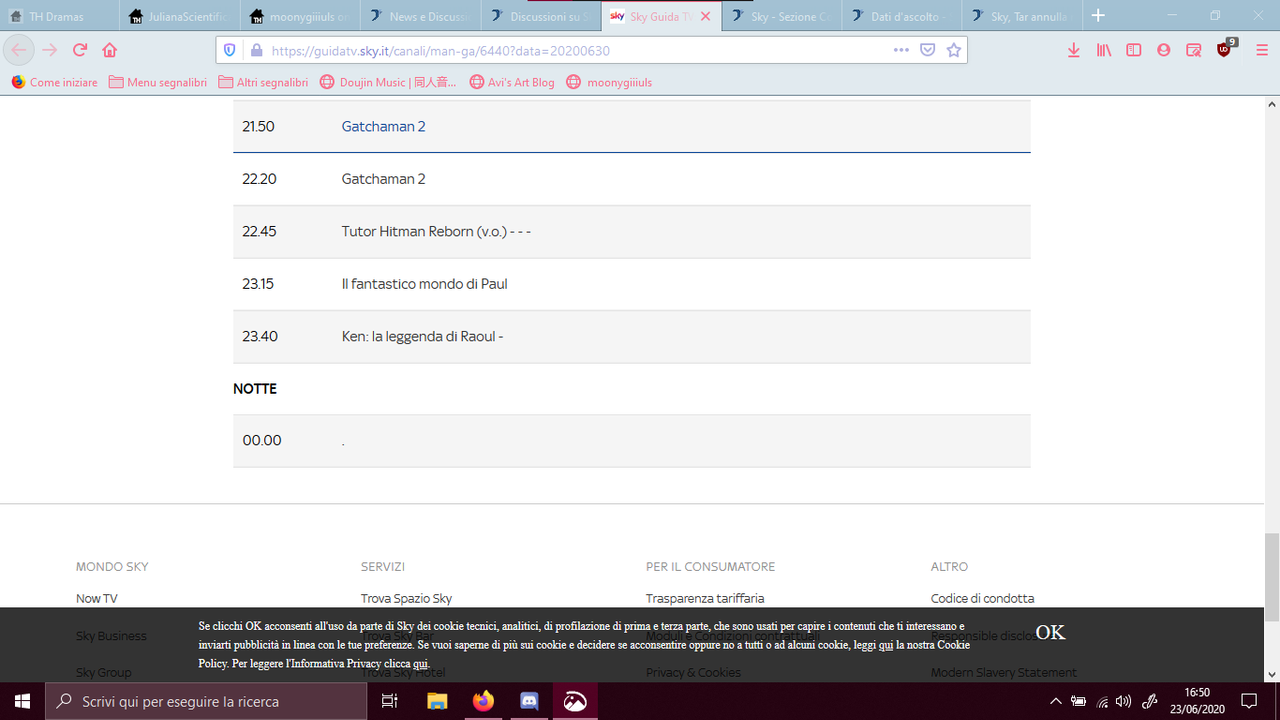1280x720 pixels.
Task: Open the Firefox hamburger menu
Action: [x=1261, y=50]
